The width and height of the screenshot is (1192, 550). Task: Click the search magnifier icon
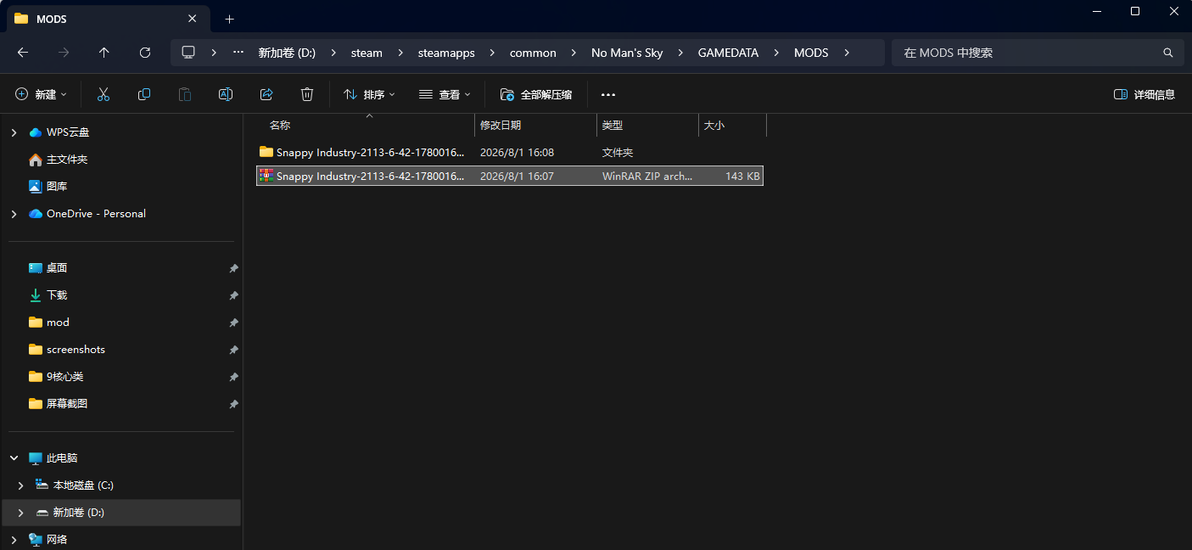[x=1168, y=52]
